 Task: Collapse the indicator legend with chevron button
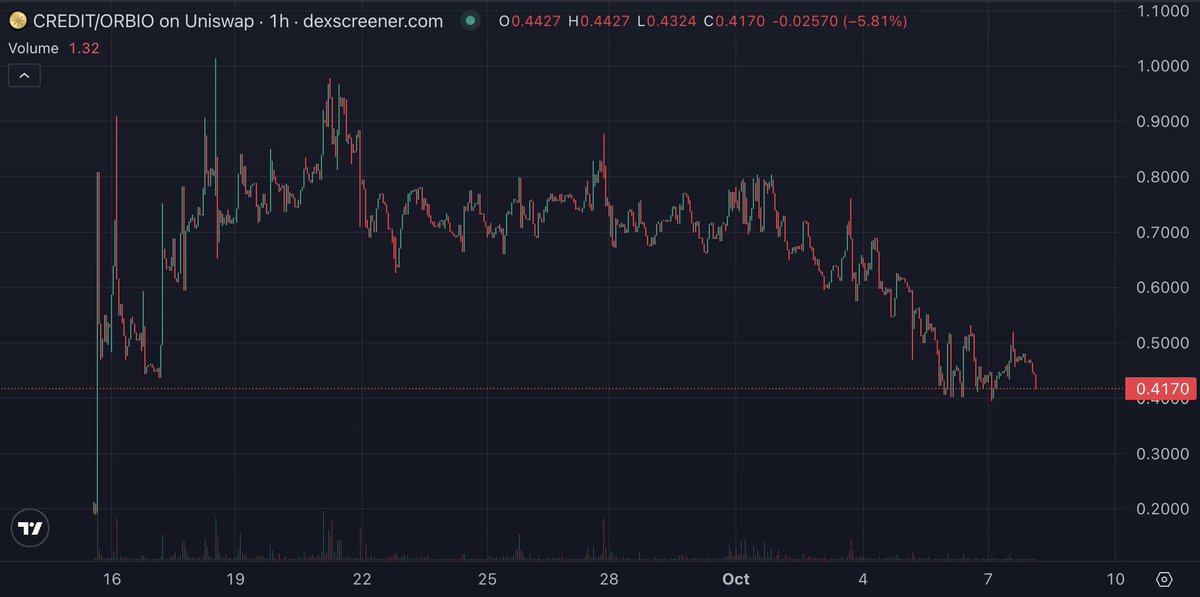point(24,75)
